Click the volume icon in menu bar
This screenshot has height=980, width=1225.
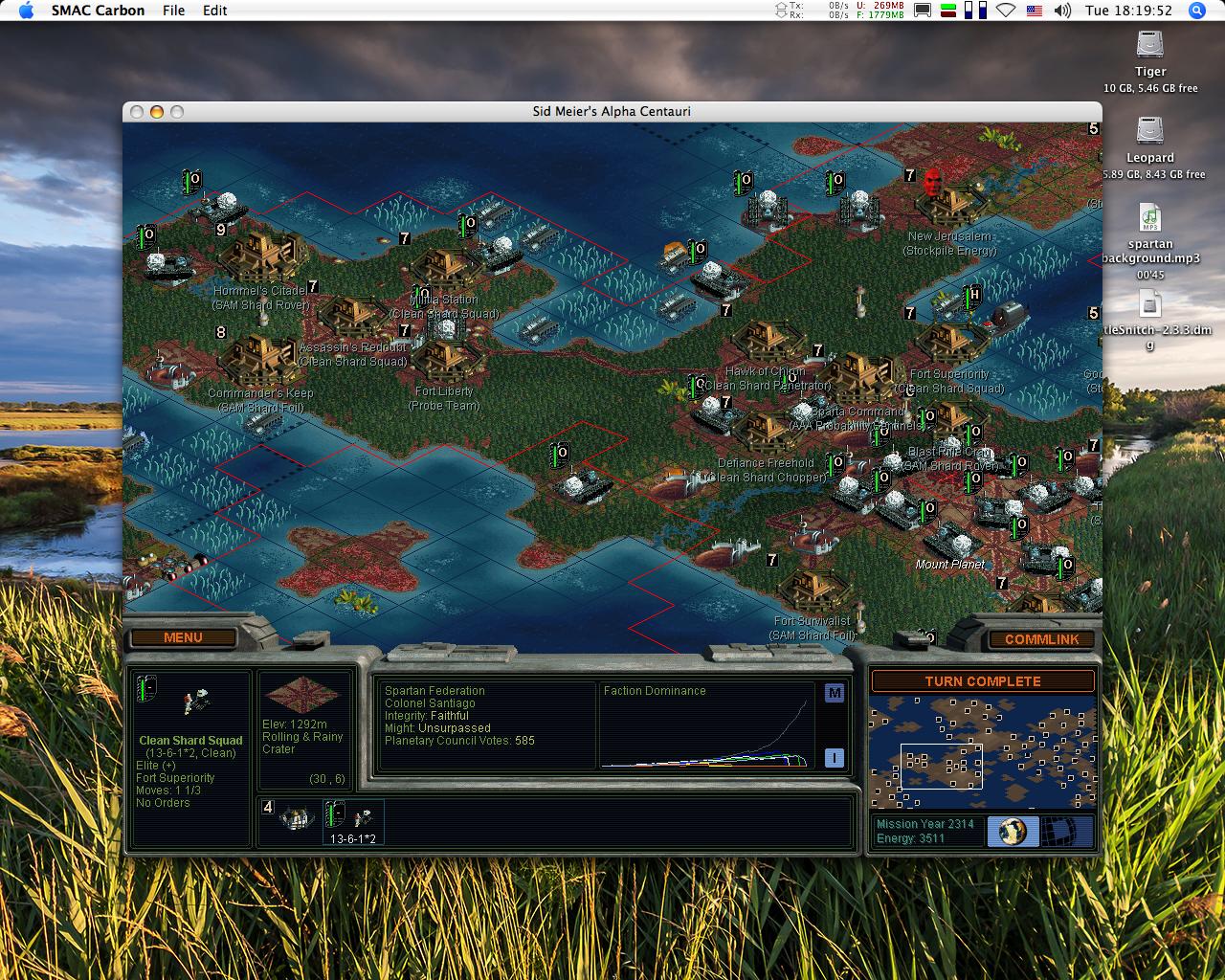point(1062,11)
